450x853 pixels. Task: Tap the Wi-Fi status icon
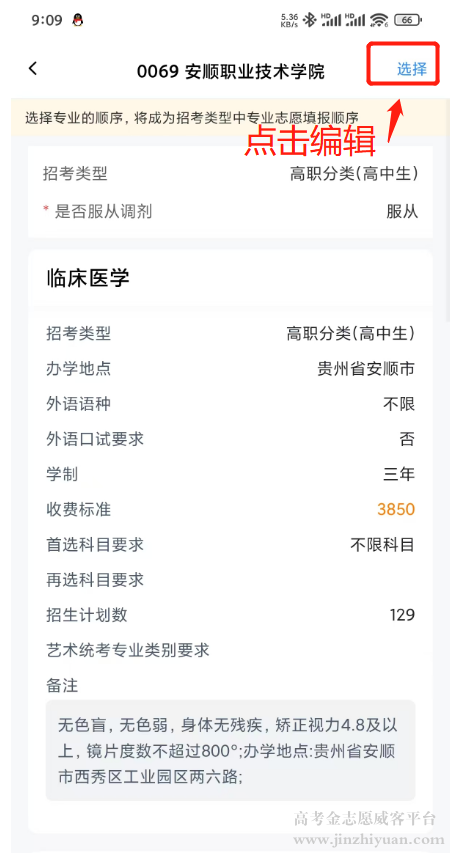pyautogui.click(x=378, y=20)
